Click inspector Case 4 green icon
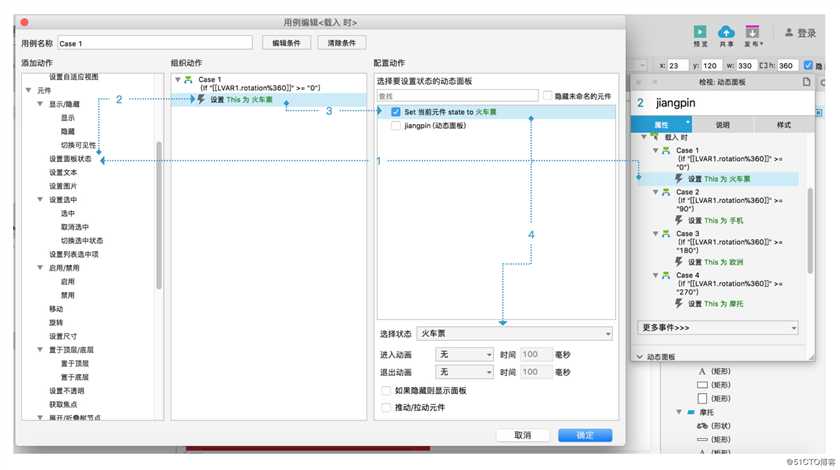840x470 pixels. pyautogui.click(x=666, y=275)
